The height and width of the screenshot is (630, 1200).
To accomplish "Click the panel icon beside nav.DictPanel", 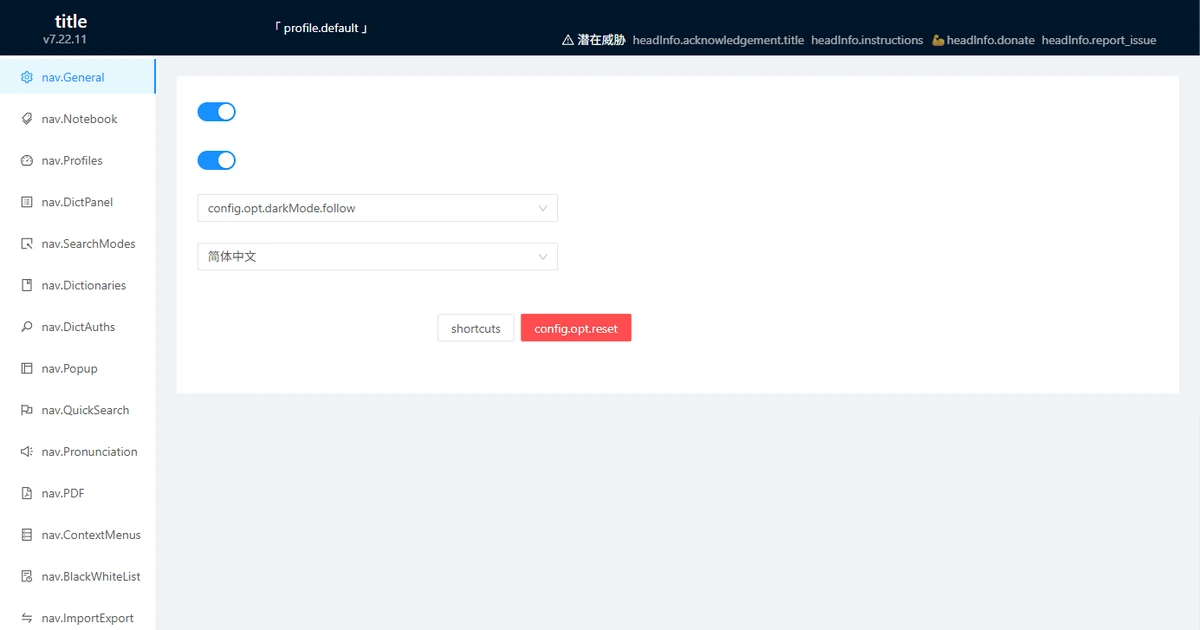I will pyautogui.click(x=27, y=202).
